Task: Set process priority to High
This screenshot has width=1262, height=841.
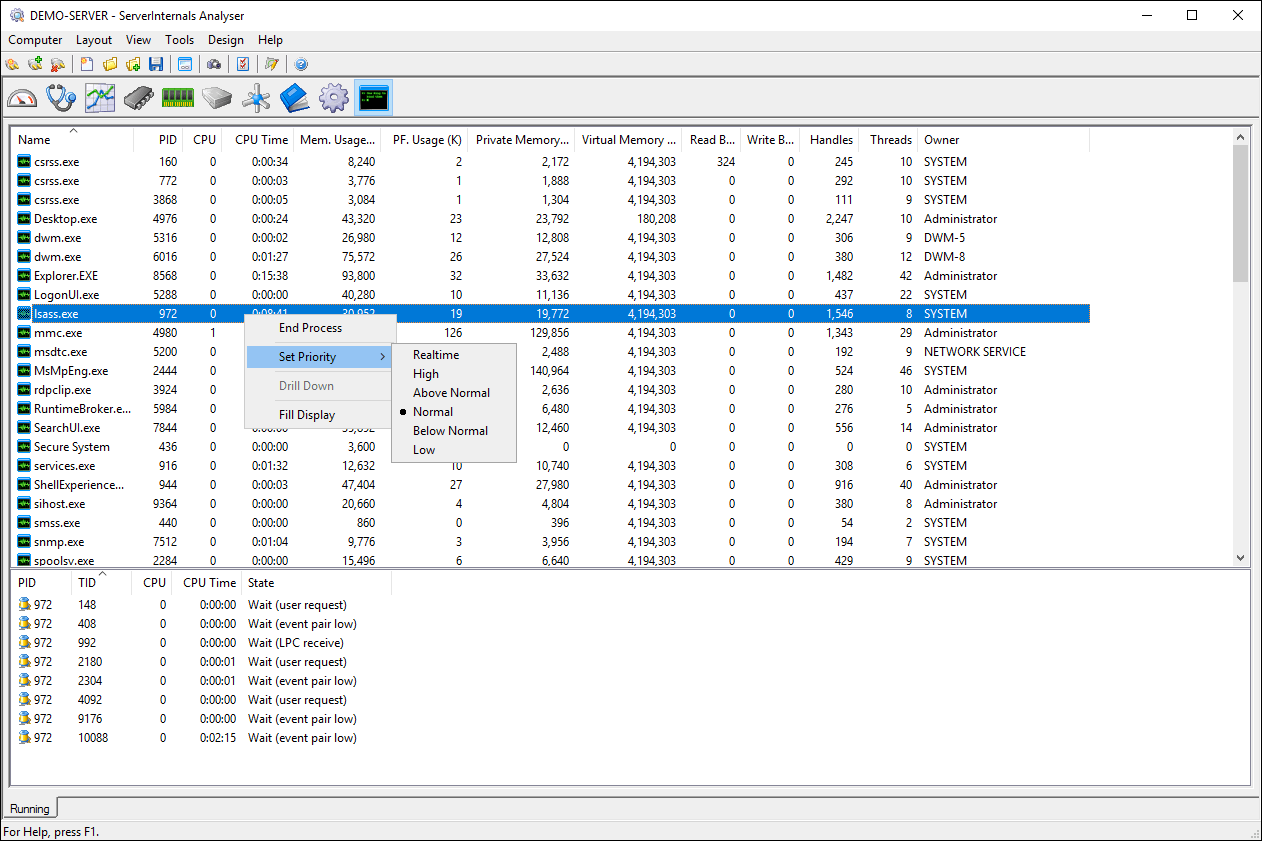Action: click(x=426, y=374)
